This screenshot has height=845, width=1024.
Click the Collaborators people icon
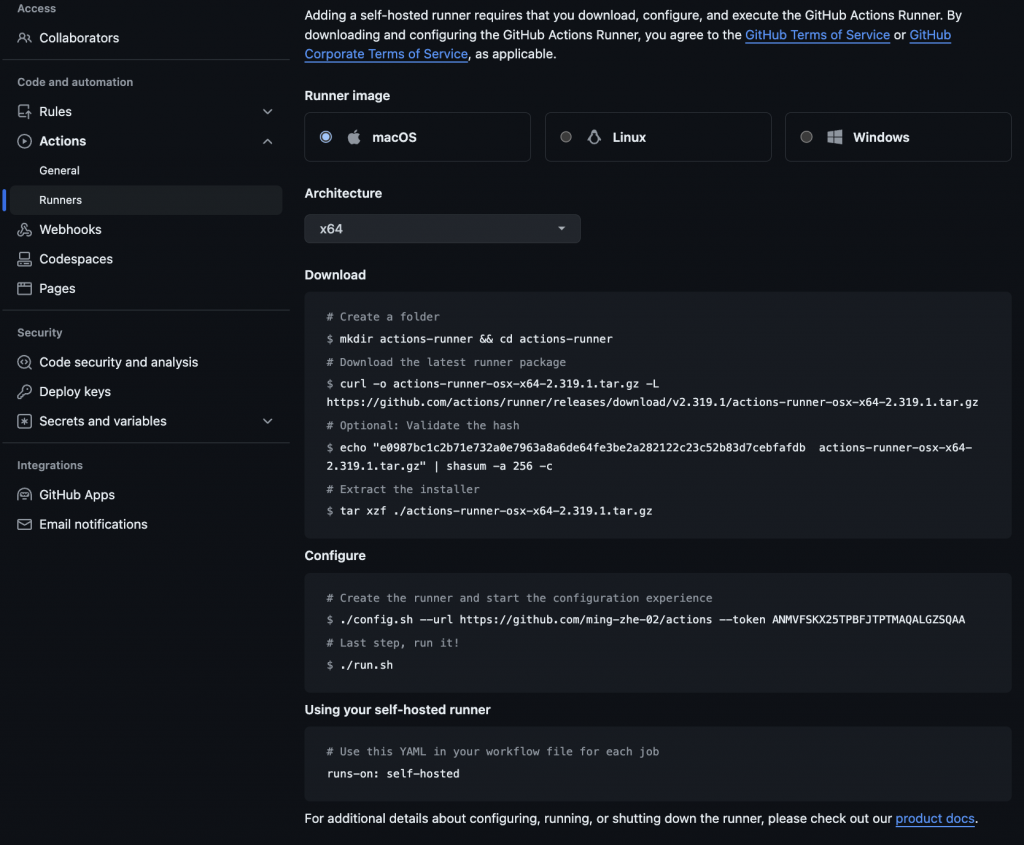pyautogui.click(x=25, y=38)
